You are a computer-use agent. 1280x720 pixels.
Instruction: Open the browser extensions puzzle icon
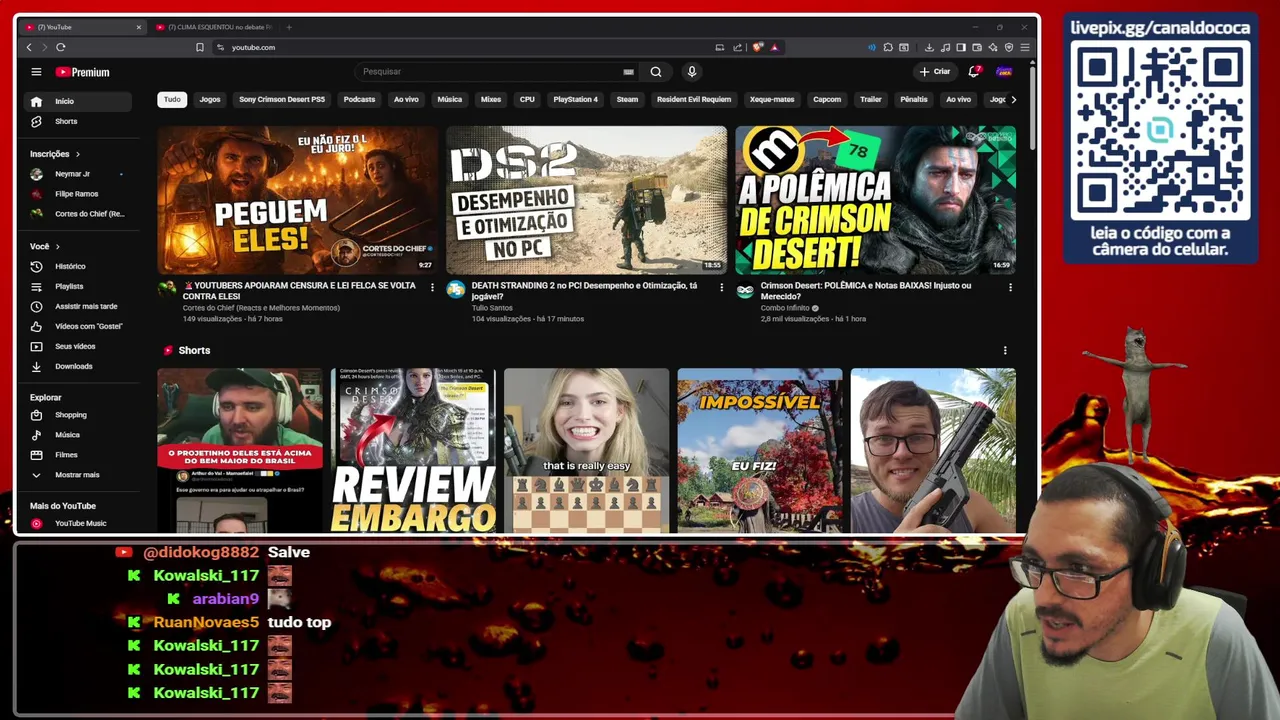click(888, 47)
